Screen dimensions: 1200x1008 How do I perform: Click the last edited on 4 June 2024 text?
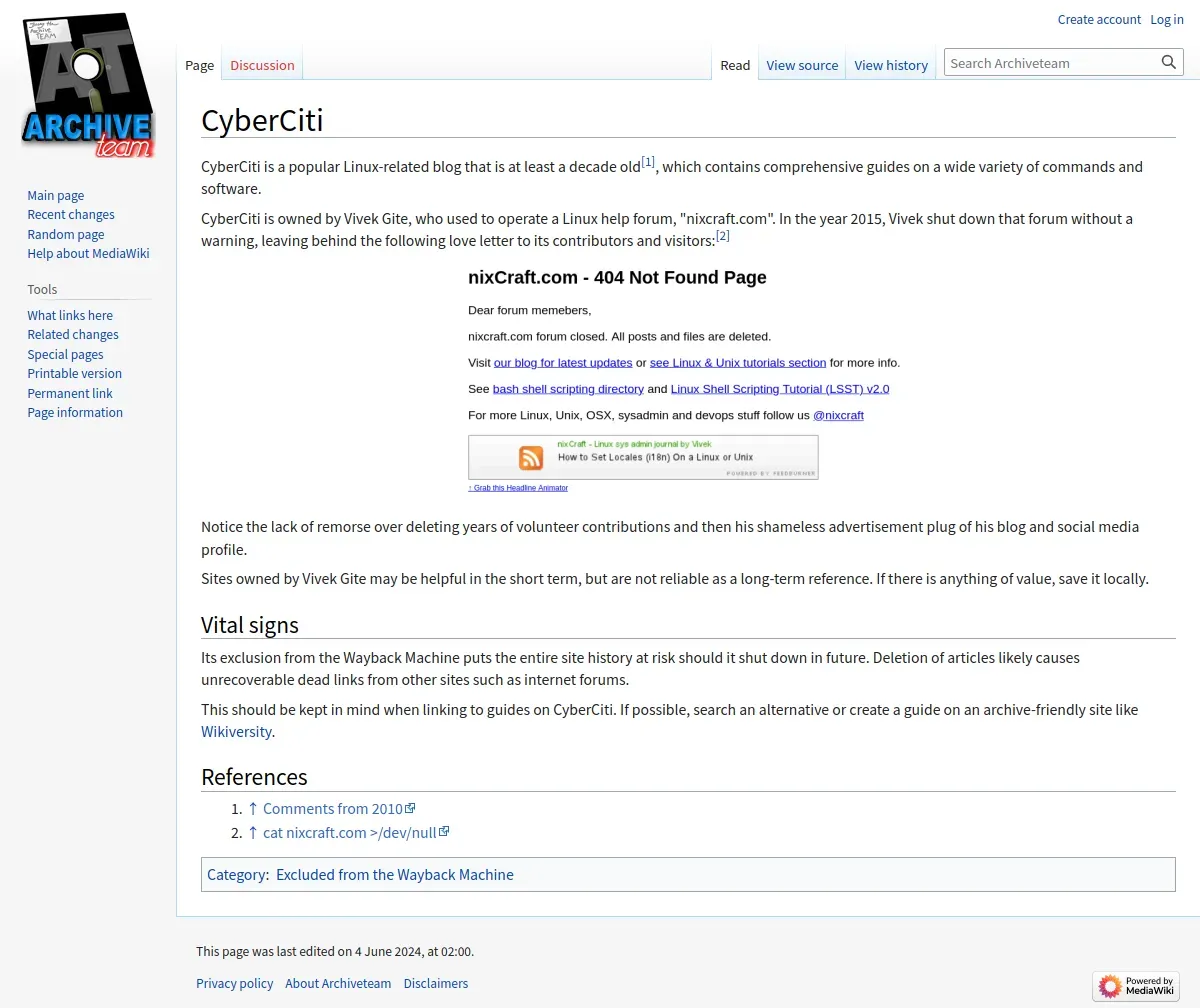335,952
